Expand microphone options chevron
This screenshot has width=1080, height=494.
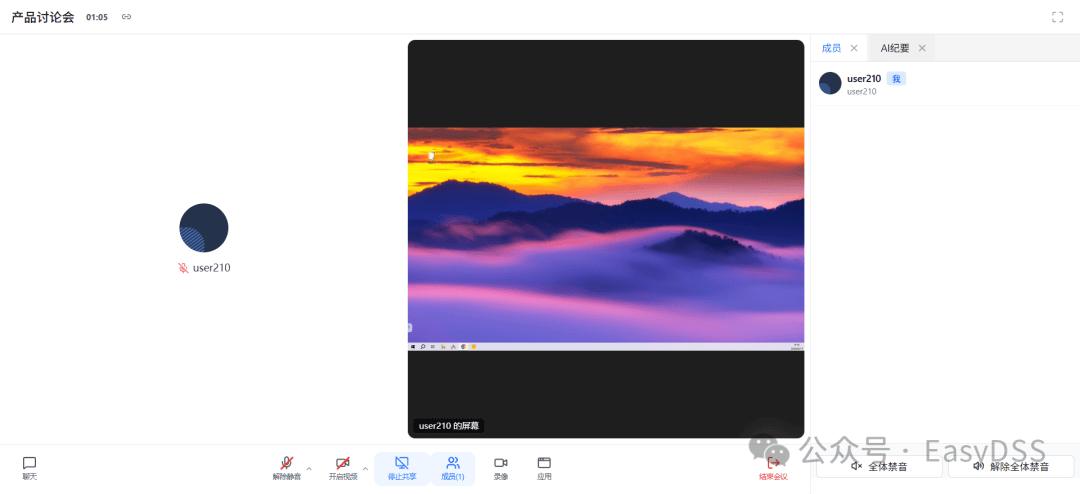coord(309,469)
